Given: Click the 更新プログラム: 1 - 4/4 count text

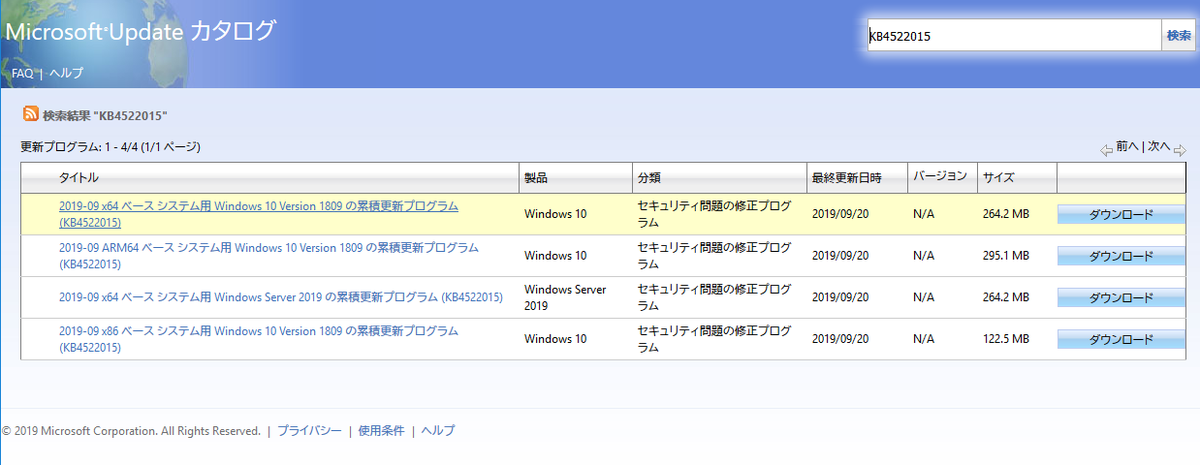Looking at the screenshot, I should (111, 147).
